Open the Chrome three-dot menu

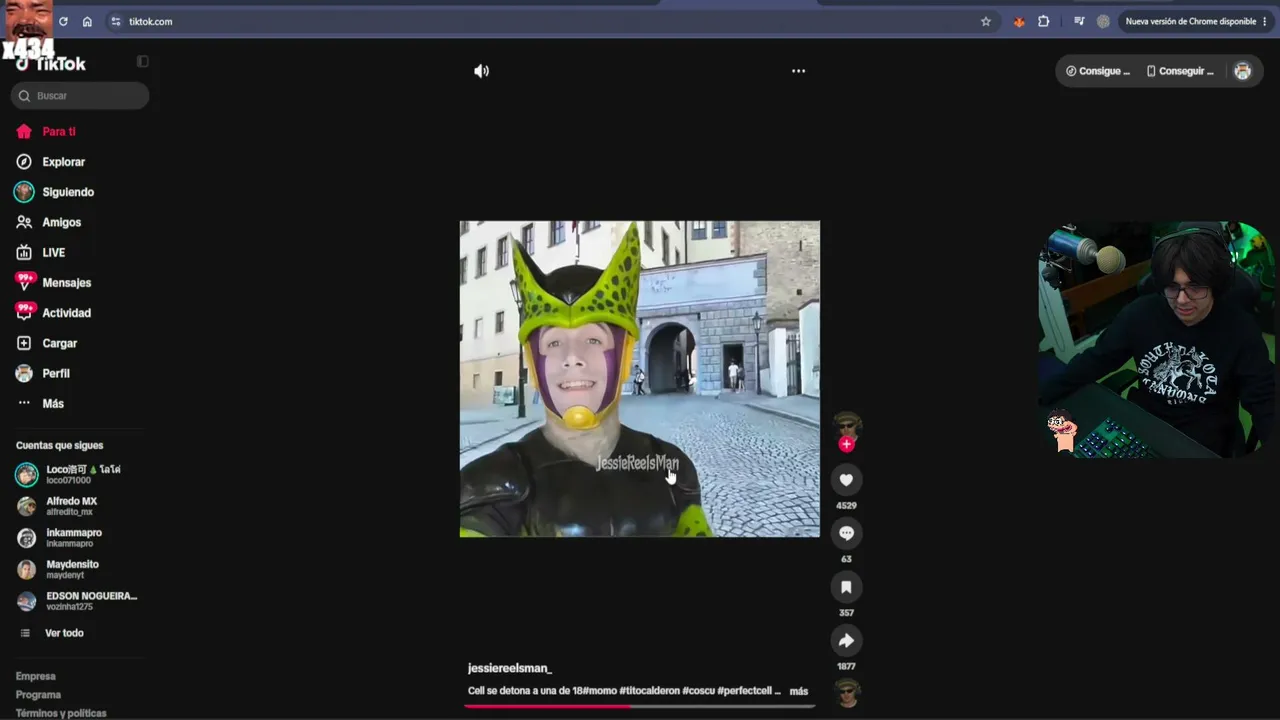point(1265,21)
